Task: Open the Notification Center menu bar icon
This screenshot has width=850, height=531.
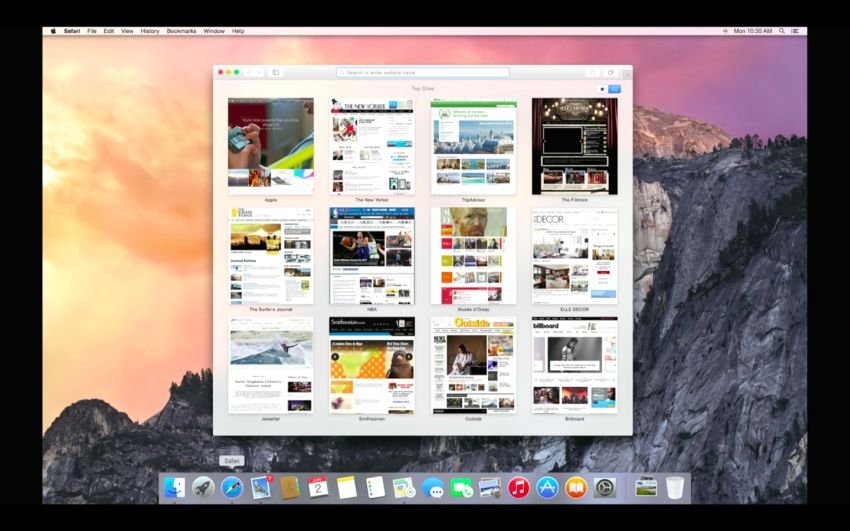Action: tap(795, 31)
